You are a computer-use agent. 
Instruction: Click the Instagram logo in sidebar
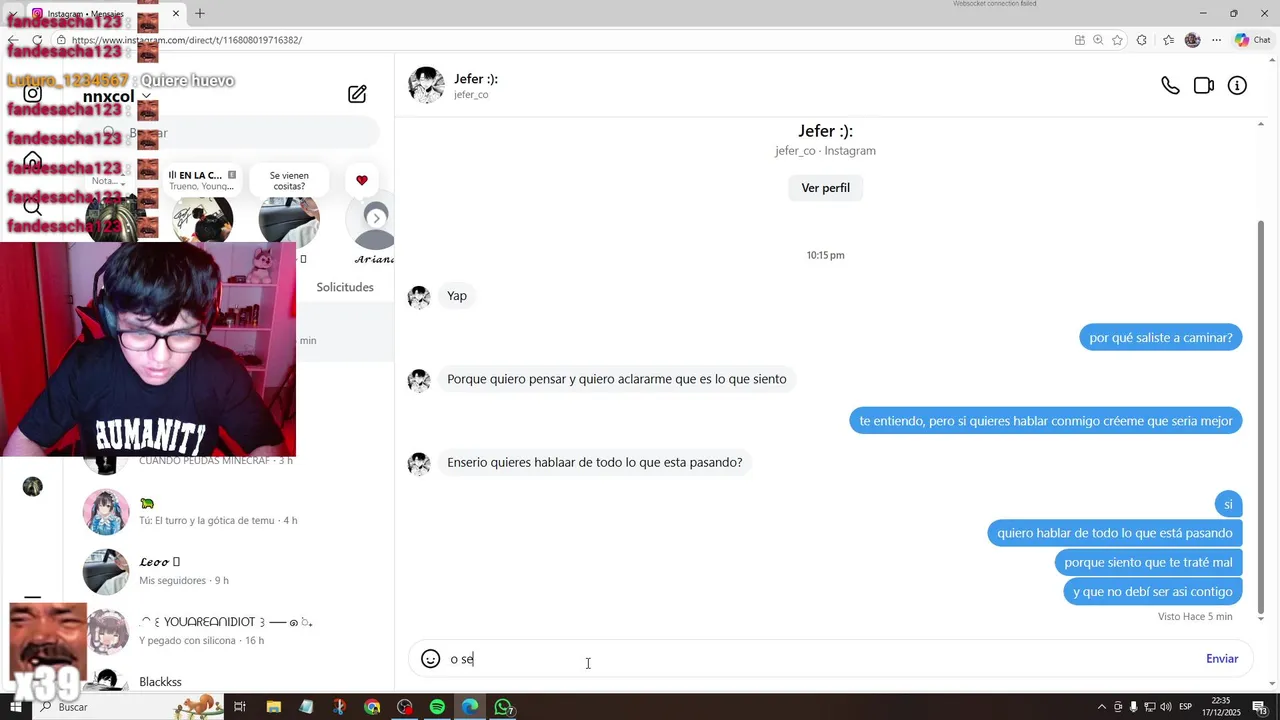(32, 94)
